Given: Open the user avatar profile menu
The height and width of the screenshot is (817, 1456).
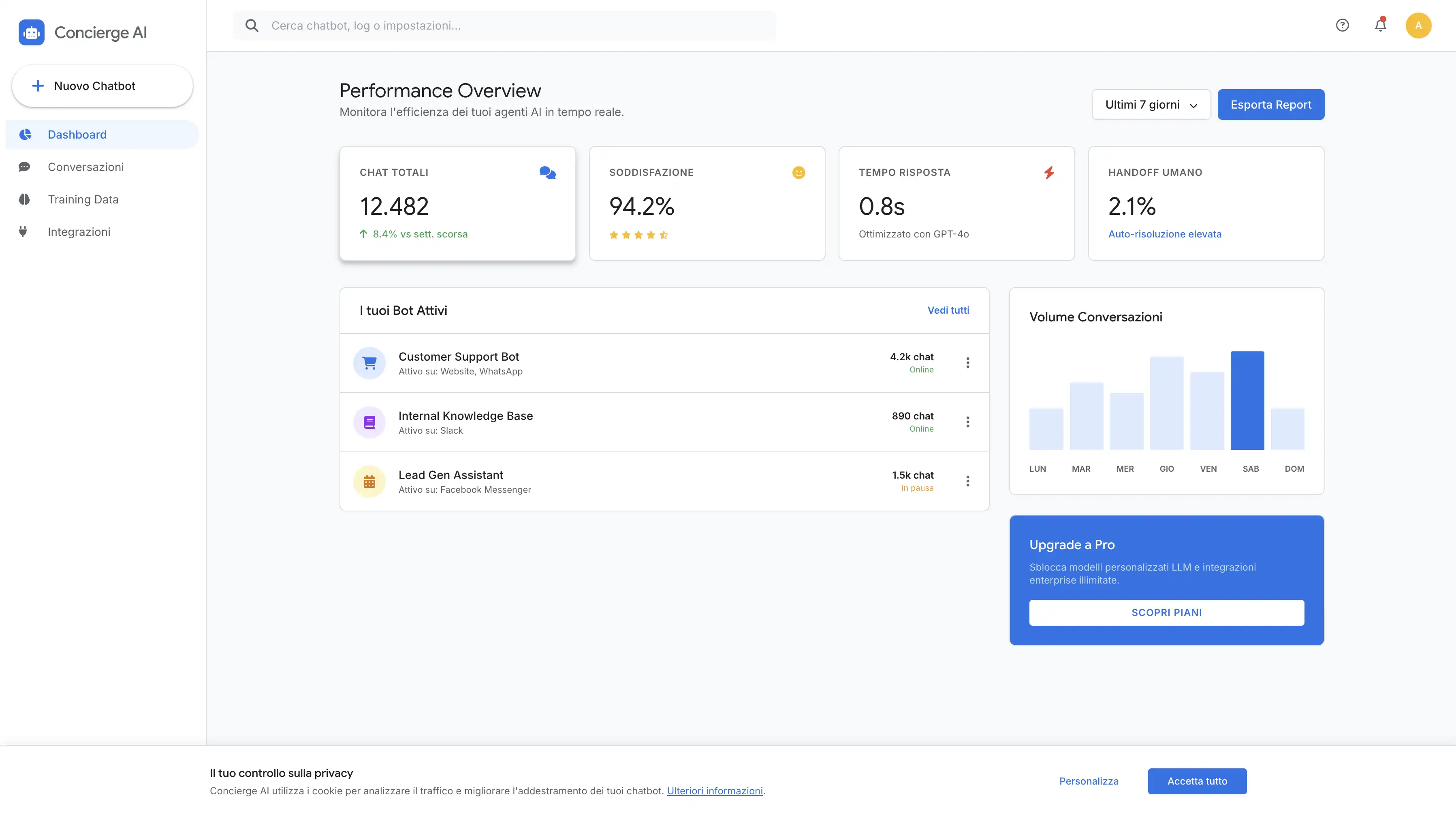Looking at the screenshot, I should pyautogui.click(x=1418, y=26).
